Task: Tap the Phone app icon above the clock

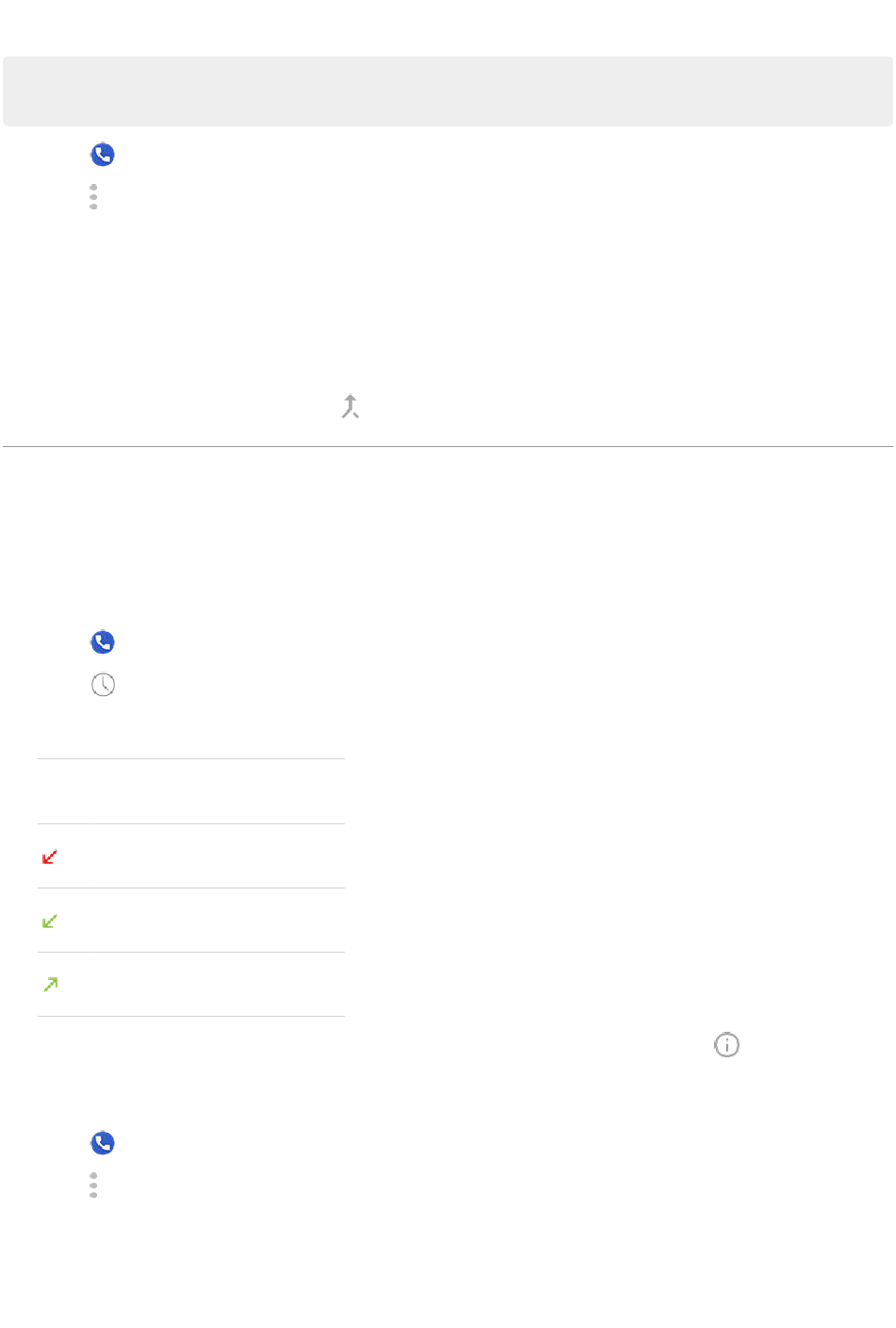Action: [103, 642]
